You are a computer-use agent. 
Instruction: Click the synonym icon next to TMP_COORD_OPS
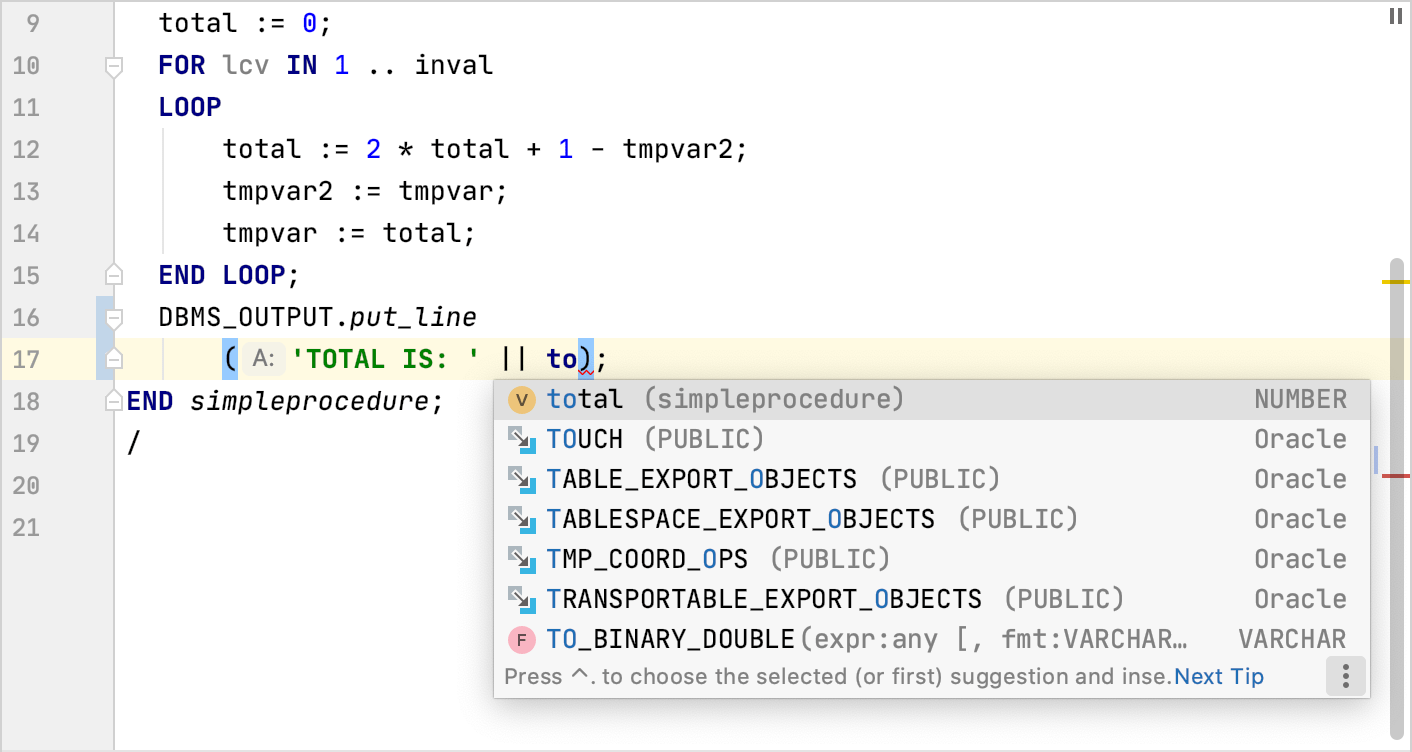pos(521,558)
